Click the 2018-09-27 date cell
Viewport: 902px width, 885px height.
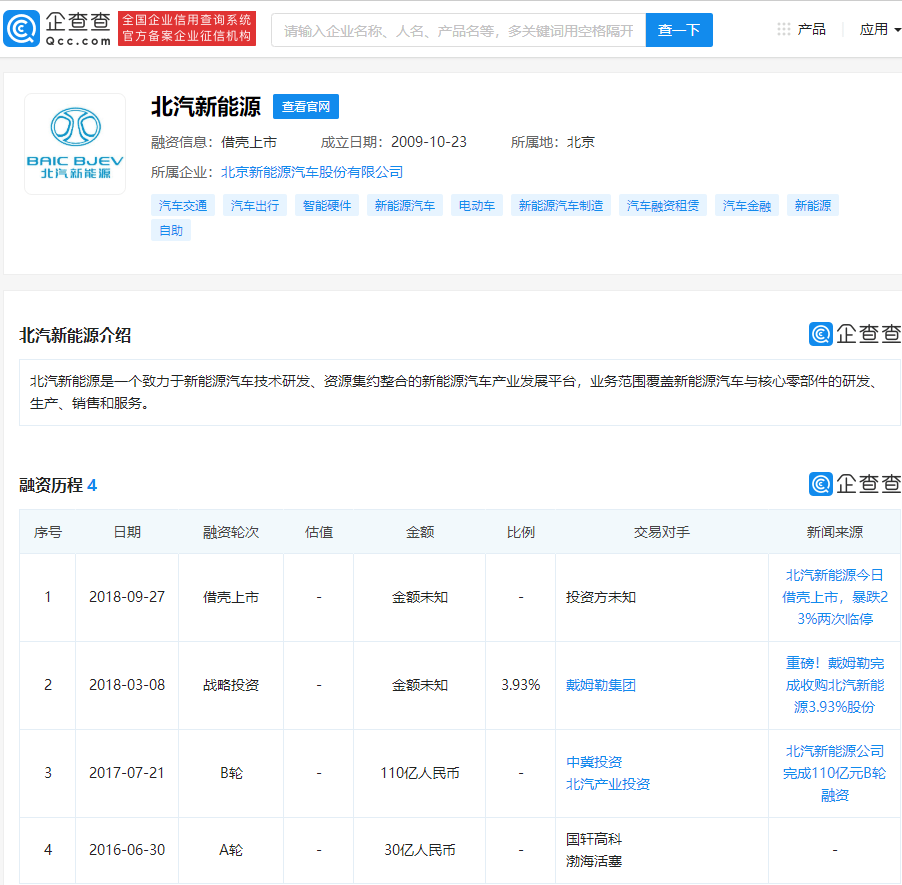pyautogui.click(x=127, y=597)
